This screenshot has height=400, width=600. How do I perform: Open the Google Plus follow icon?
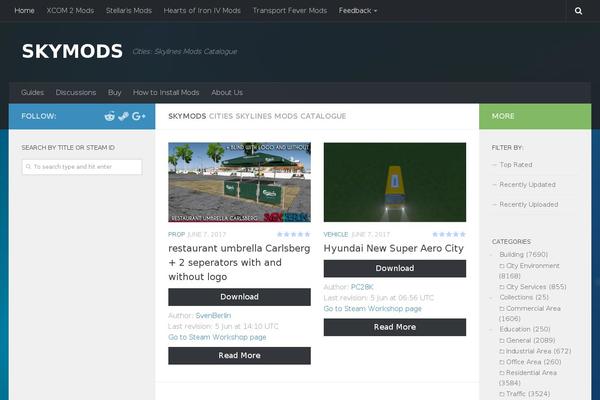139,116
